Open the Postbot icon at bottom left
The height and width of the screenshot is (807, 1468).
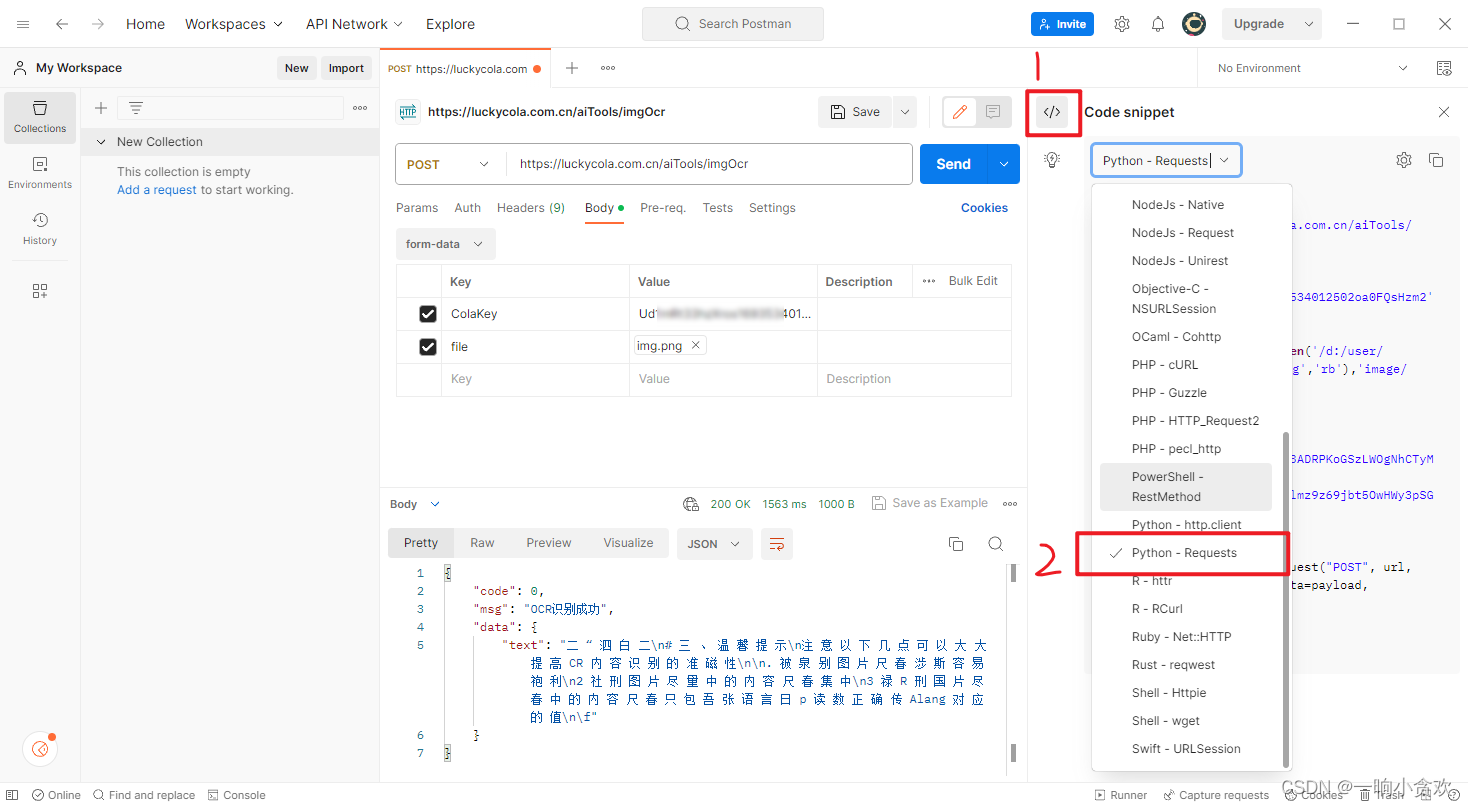point(40,748)
